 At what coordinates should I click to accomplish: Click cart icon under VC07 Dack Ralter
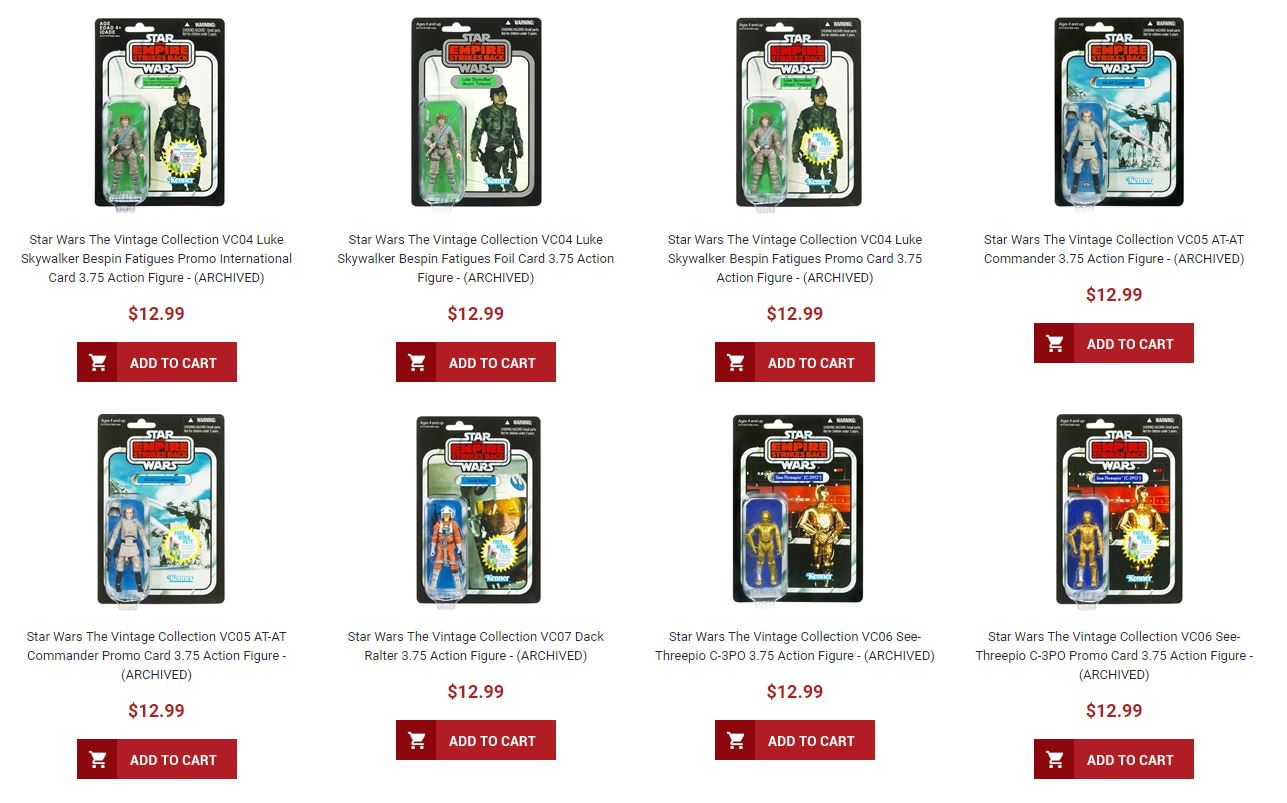point(416,740)
